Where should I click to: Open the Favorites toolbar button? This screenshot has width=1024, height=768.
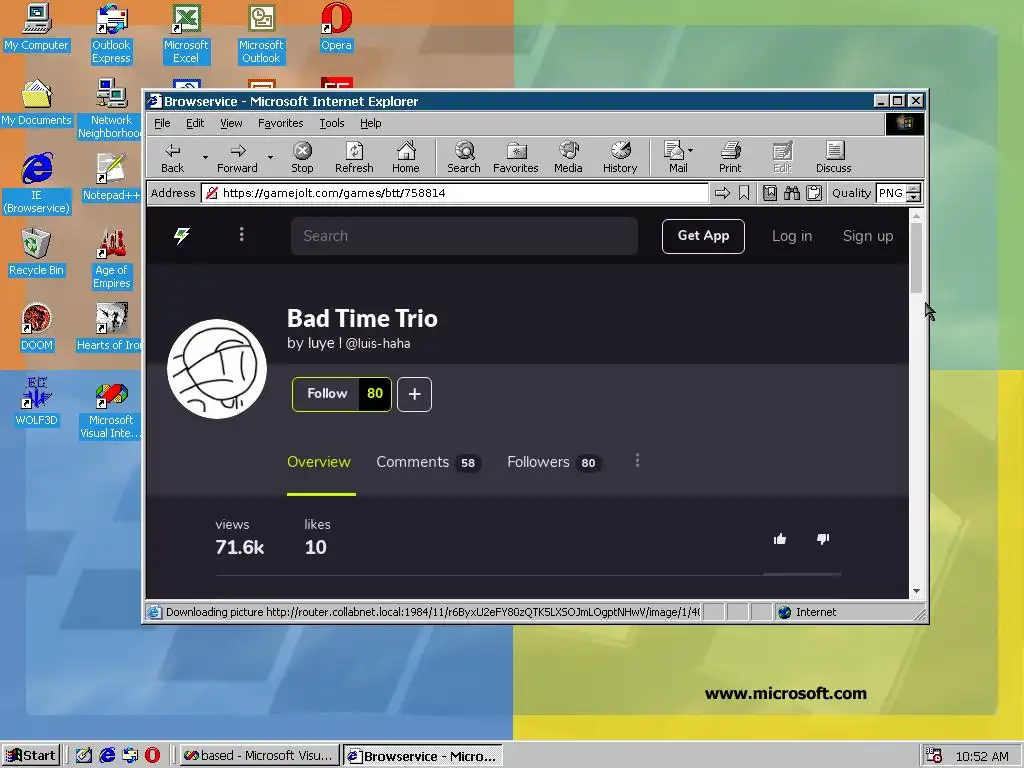pyautogui.click(x=515, y=158)
